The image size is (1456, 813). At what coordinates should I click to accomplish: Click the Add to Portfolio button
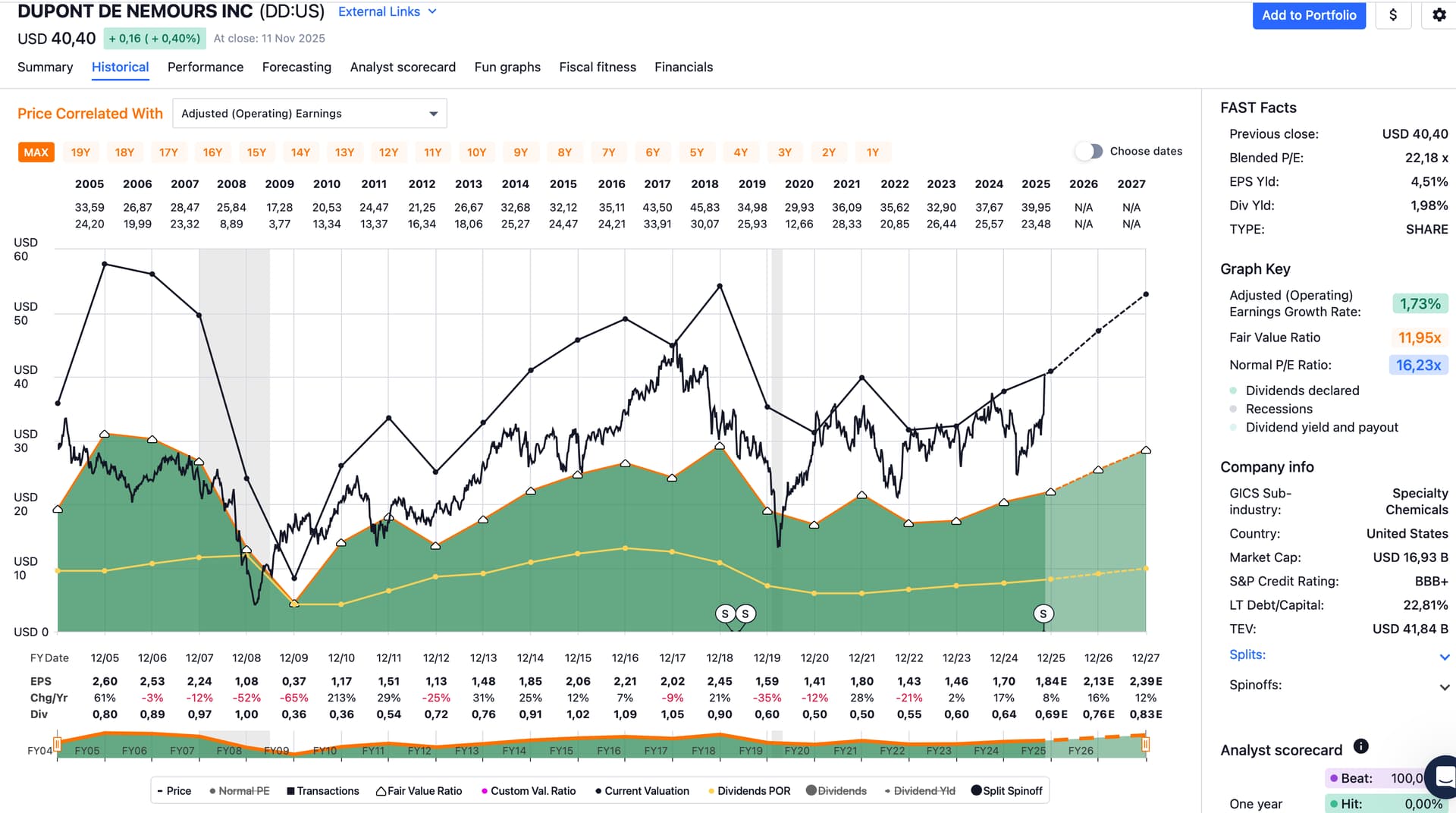click(1308, 15)
